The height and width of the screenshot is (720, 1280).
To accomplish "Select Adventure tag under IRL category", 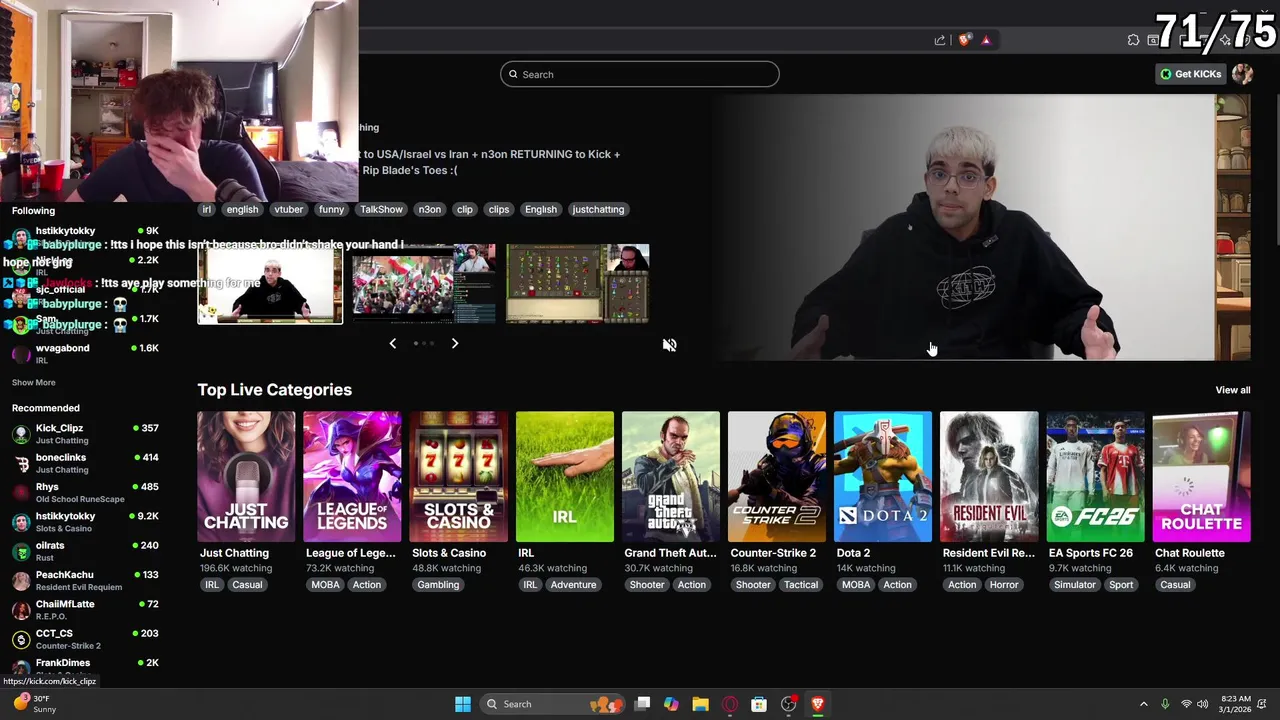I will coord(573,585).
